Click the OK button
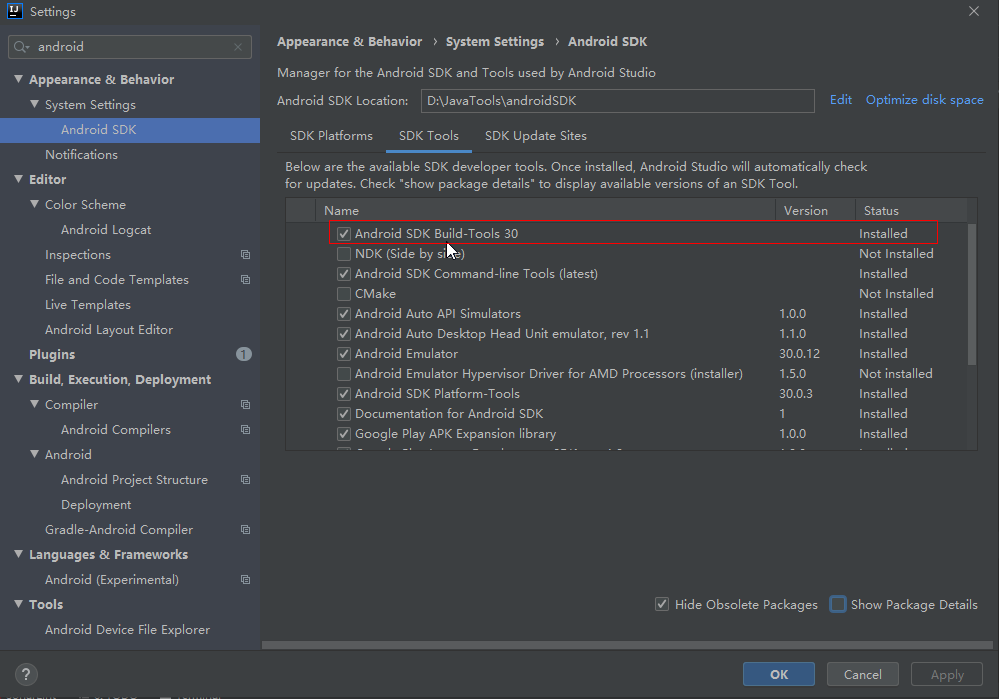The height and width of the screenshot is (699, 999). 779,674
